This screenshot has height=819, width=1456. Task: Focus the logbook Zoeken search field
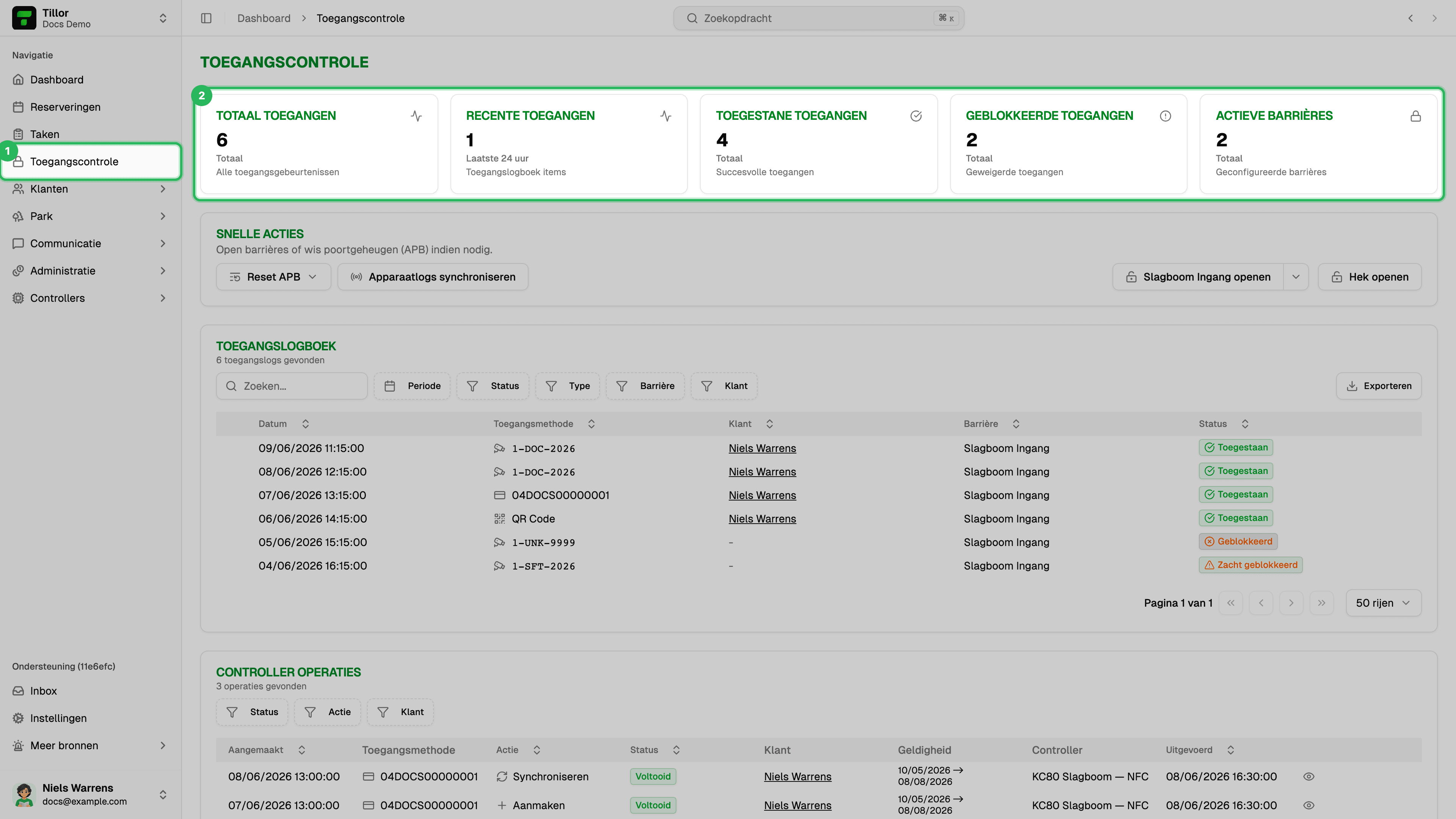[x=292, y=386]
